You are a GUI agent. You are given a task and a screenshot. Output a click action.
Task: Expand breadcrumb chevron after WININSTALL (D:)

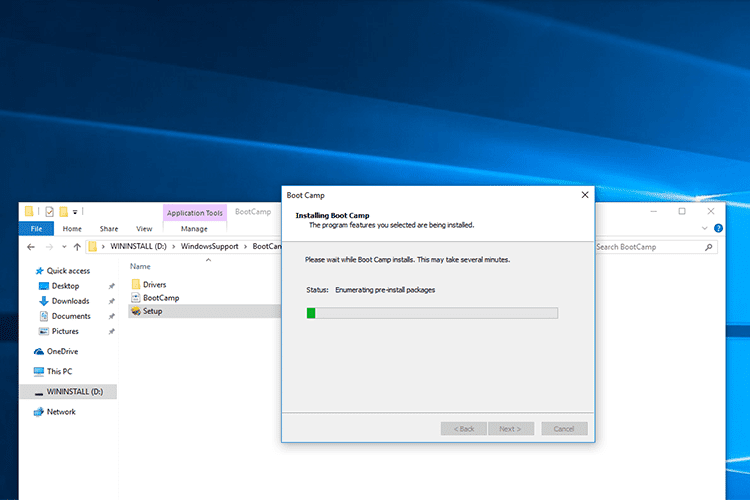point(174,246)
